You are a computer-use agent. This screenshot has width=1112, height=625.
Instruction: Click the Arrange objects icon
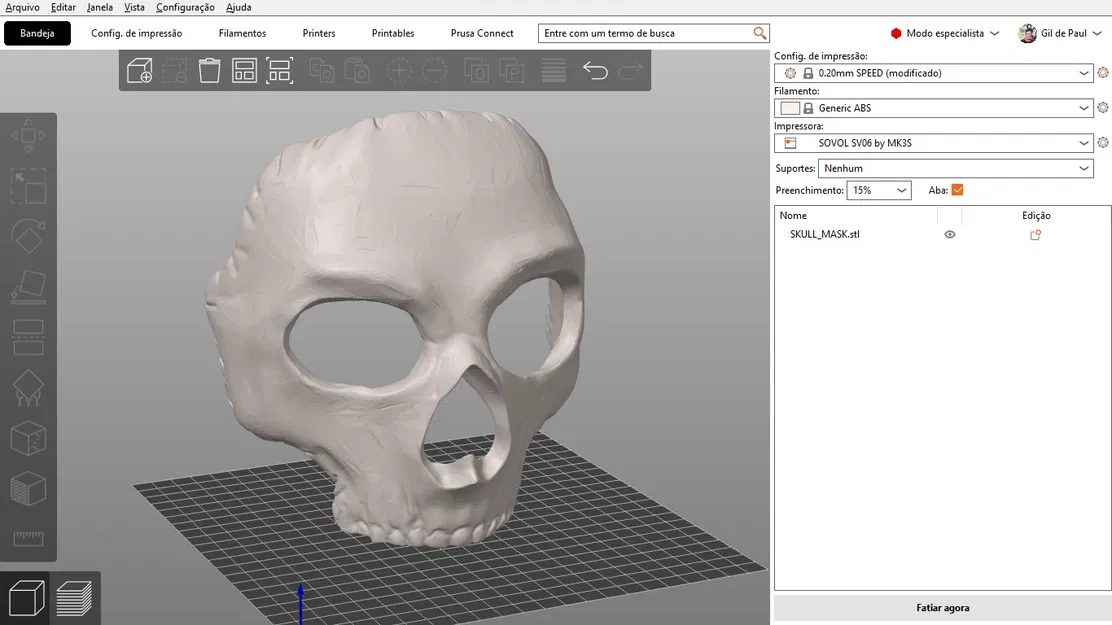tap(244, 71)
